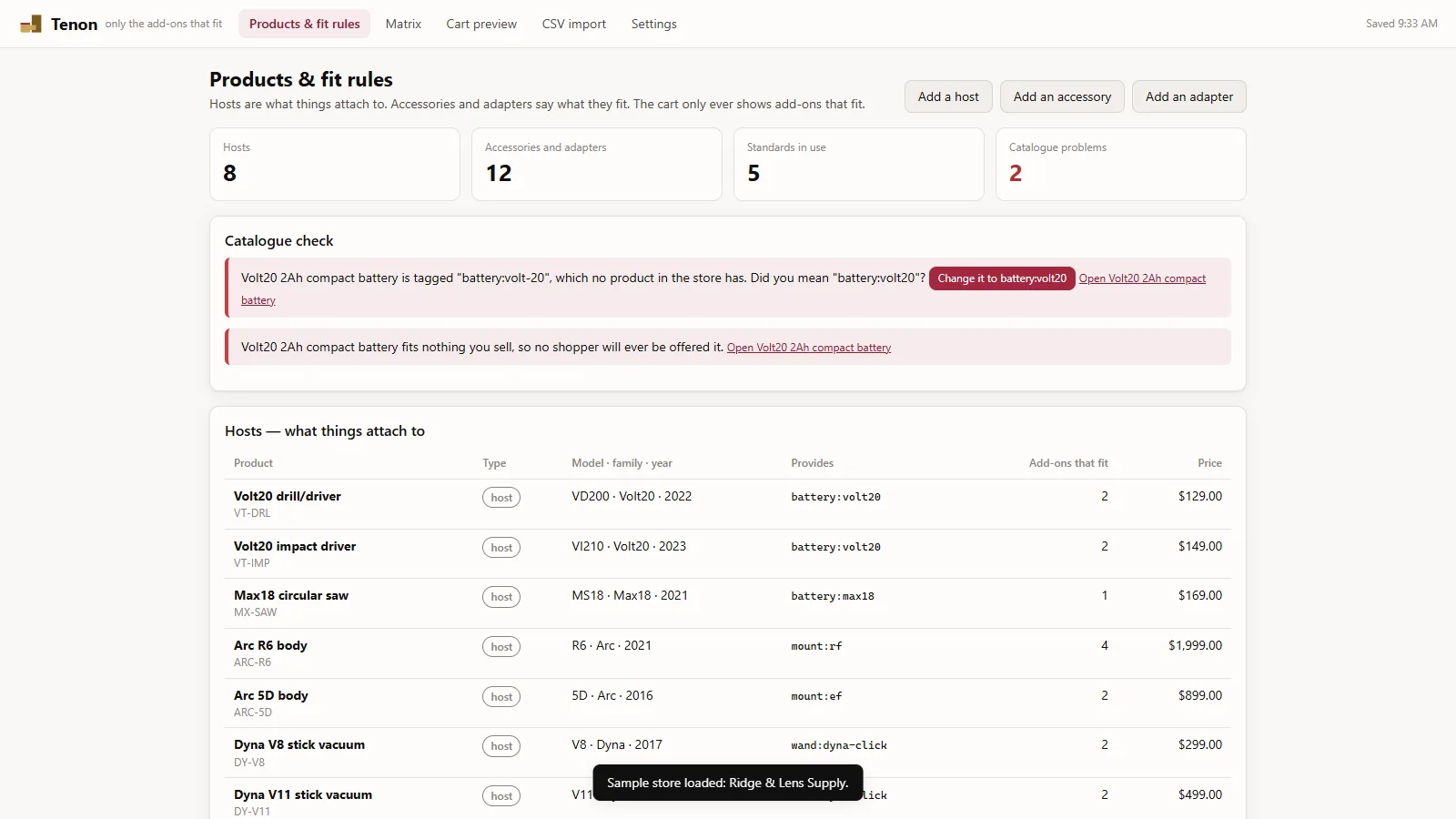Image resolution: width=1456 pixels, height=819 pixels.
Task: Click the Tenon logo icon
Action: pyautogui.click(x=31, y=24)
